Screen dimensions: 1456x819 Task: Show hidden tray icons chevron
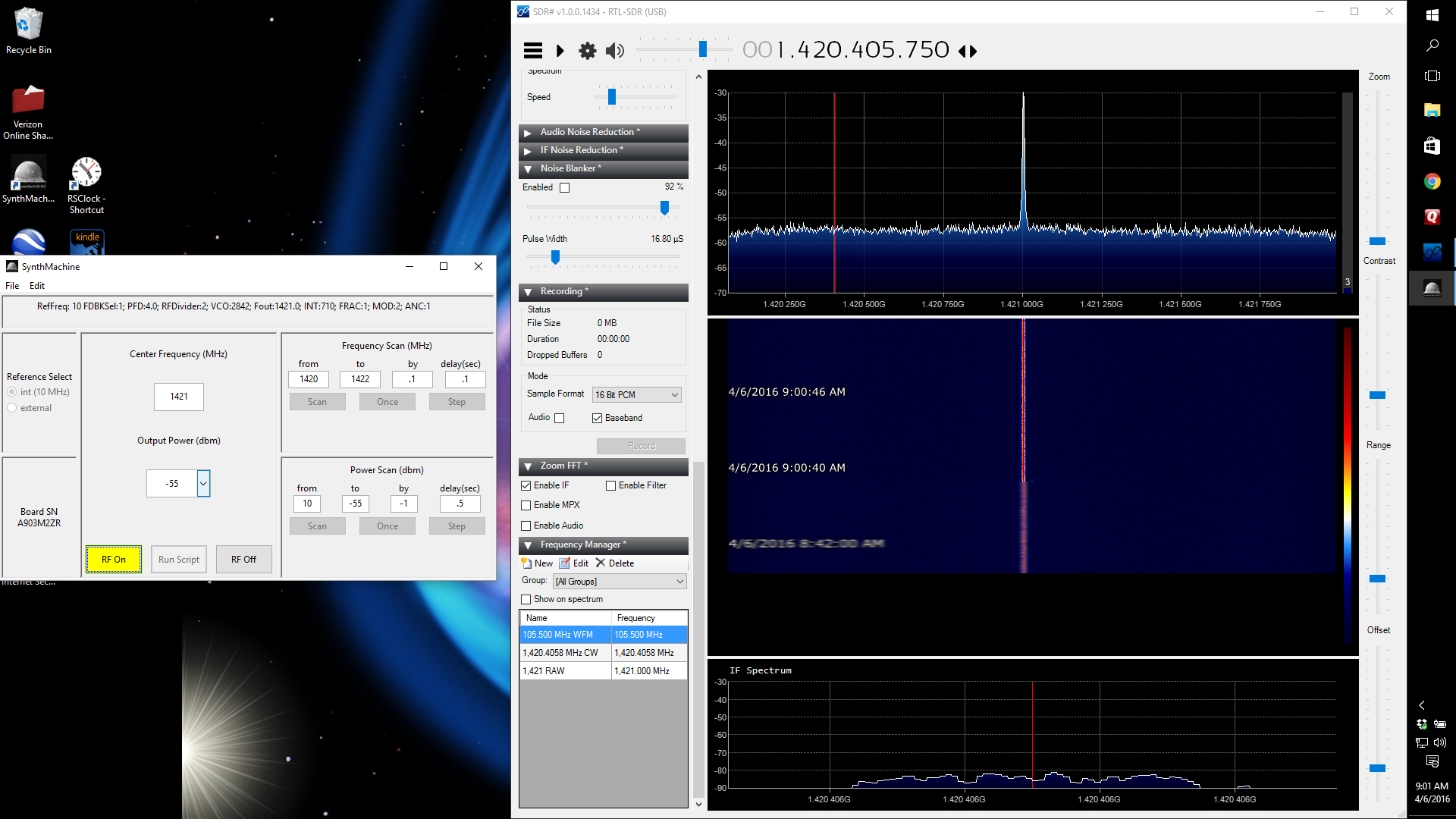coord(1422,705)
